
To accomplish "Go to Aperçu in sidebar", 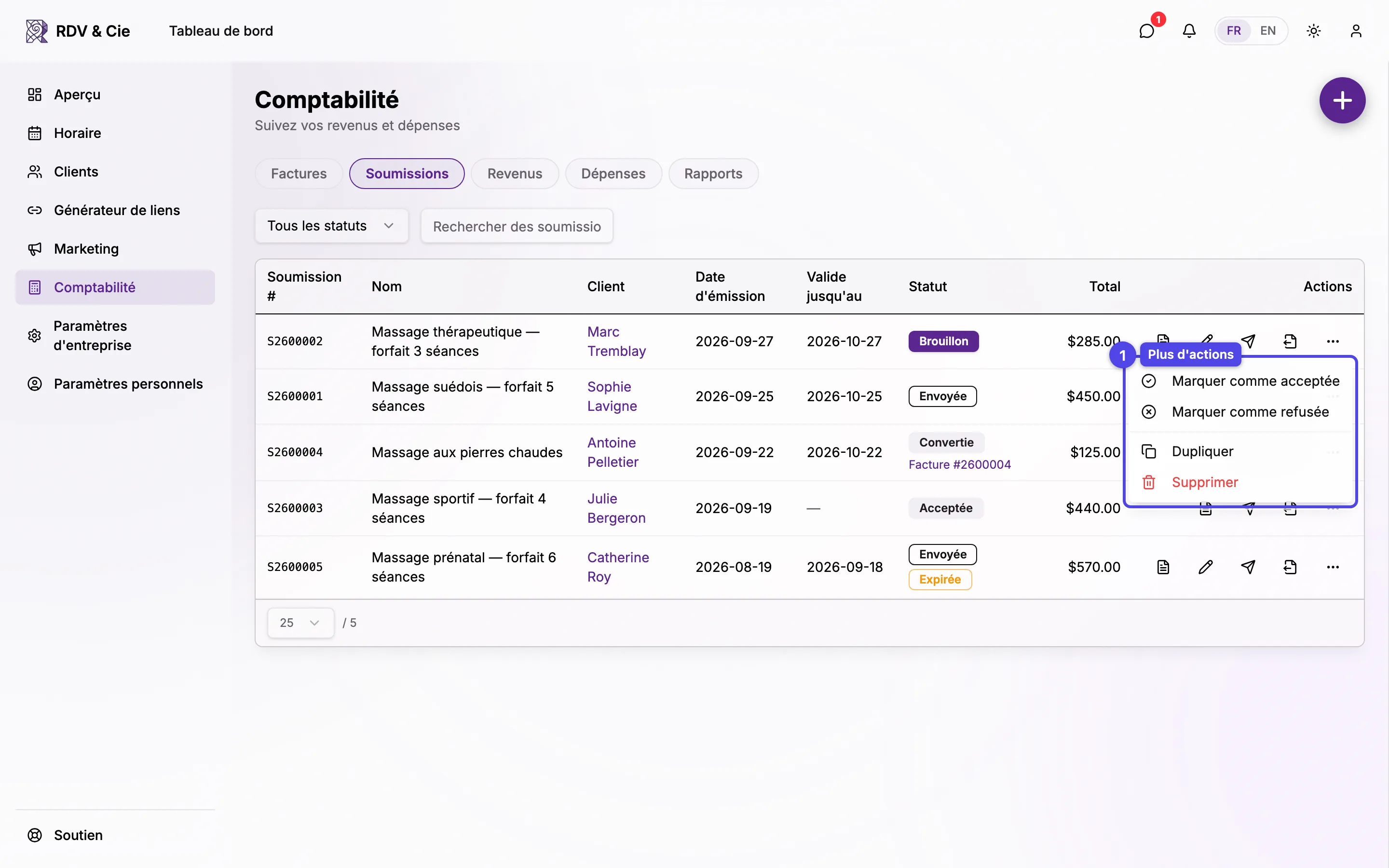I will coord(115,95).
